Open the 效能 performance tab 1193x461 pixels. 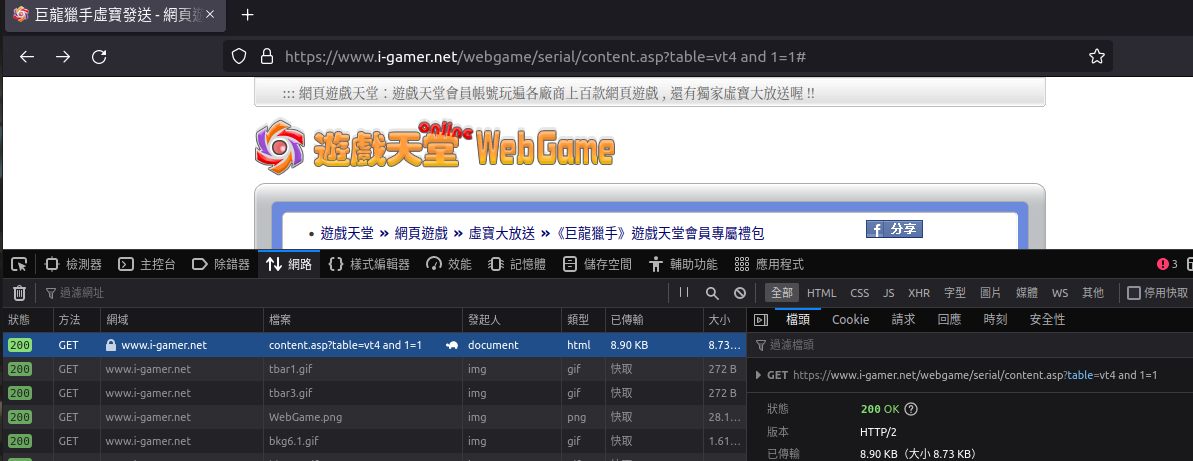449,264
